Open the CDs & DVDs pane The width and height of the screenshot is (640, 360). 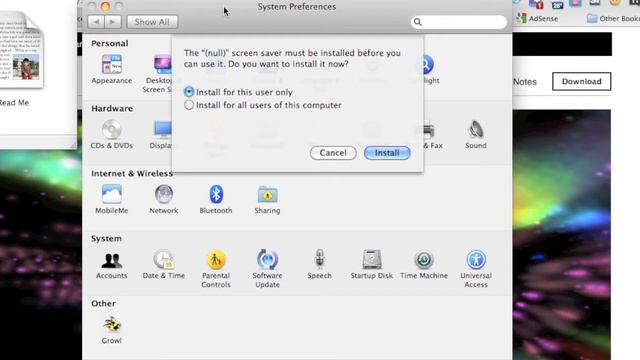coord(111,134)
